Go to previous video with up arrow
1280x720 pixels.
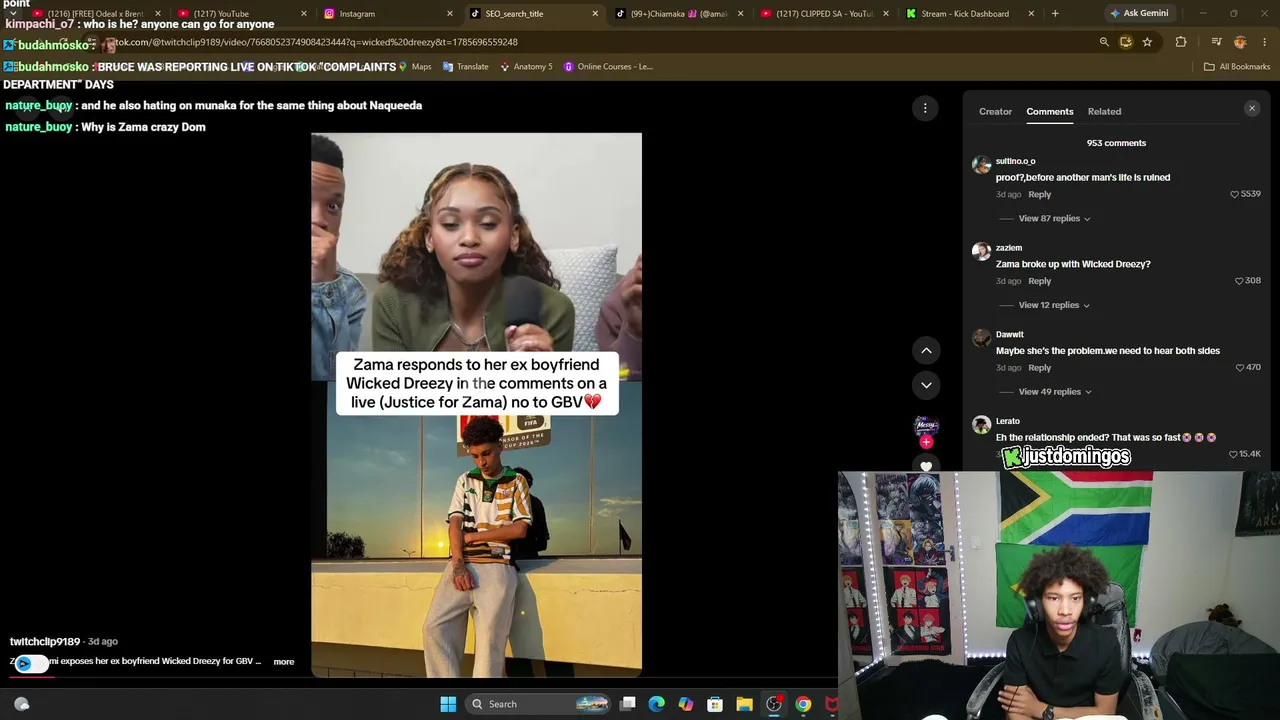click(x=926, y=350)
